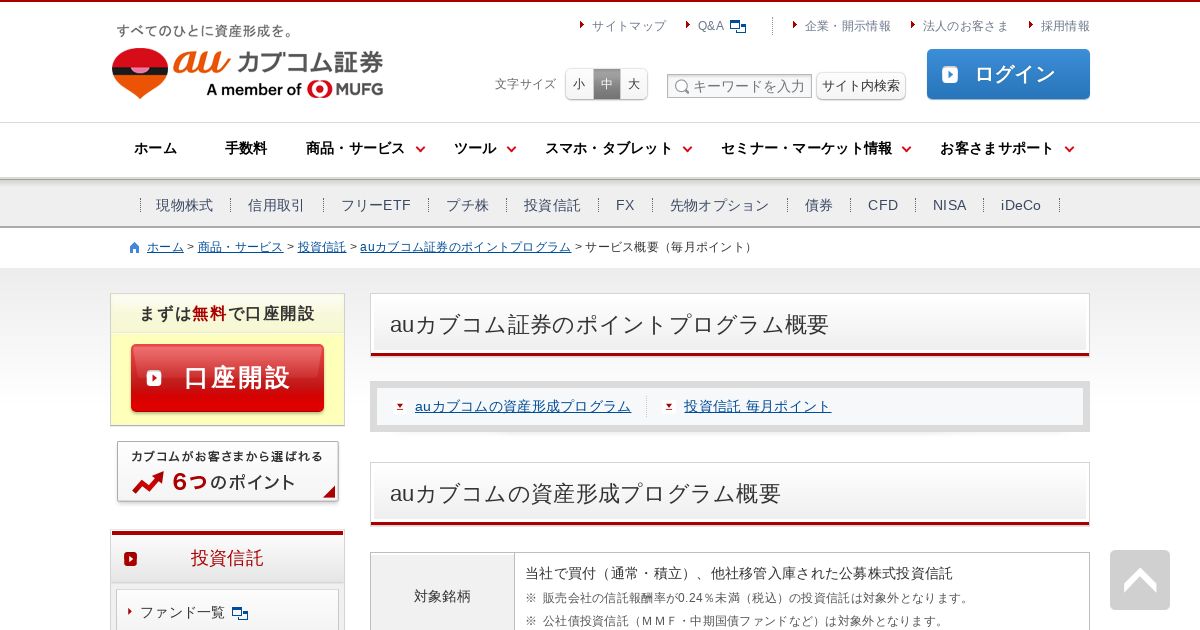
Task: Select フリーETF in product bar
Action: click(376, 205)
